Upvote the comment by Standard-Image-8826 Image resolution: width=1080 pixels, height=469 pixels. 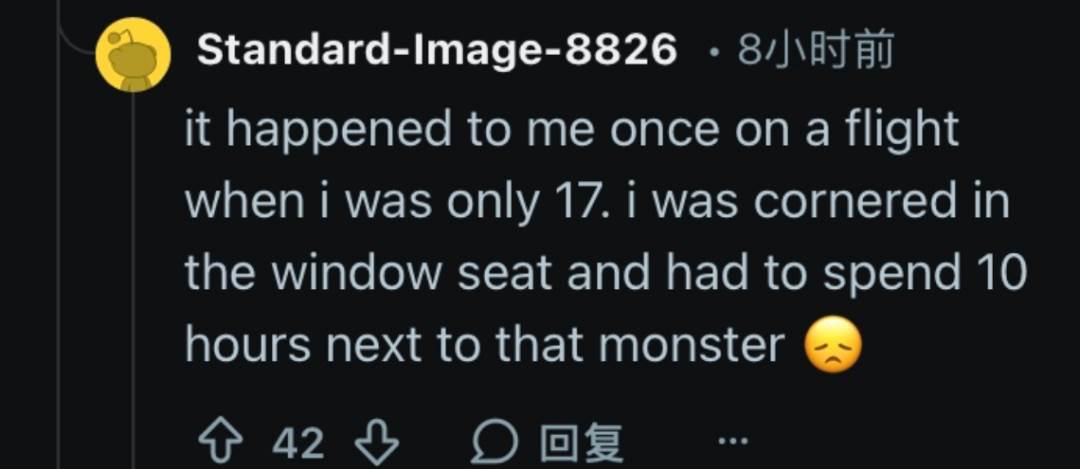tap(224, 441)
